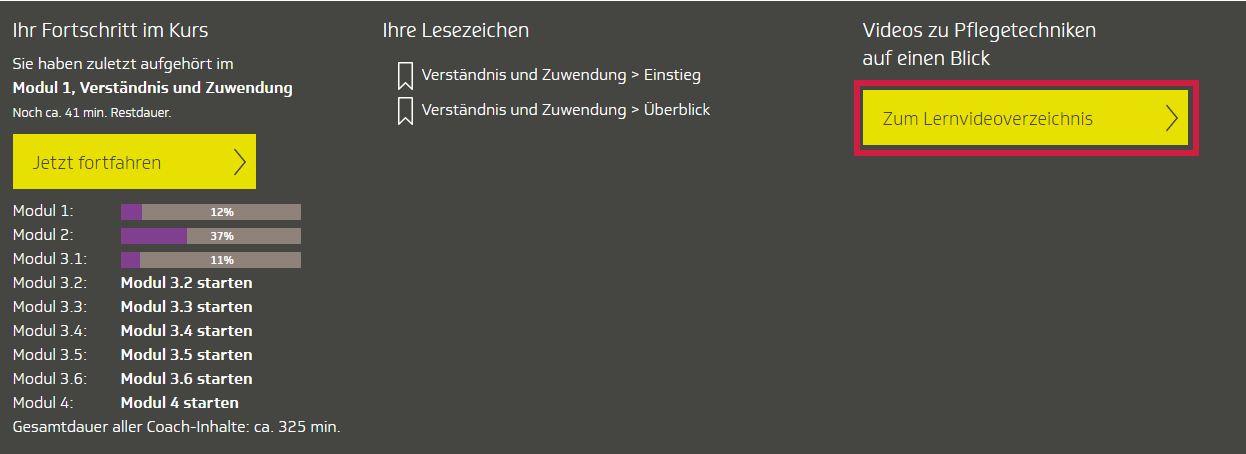
Task: Begin Modul 3.6 starten
Action: tap(186, 379)
